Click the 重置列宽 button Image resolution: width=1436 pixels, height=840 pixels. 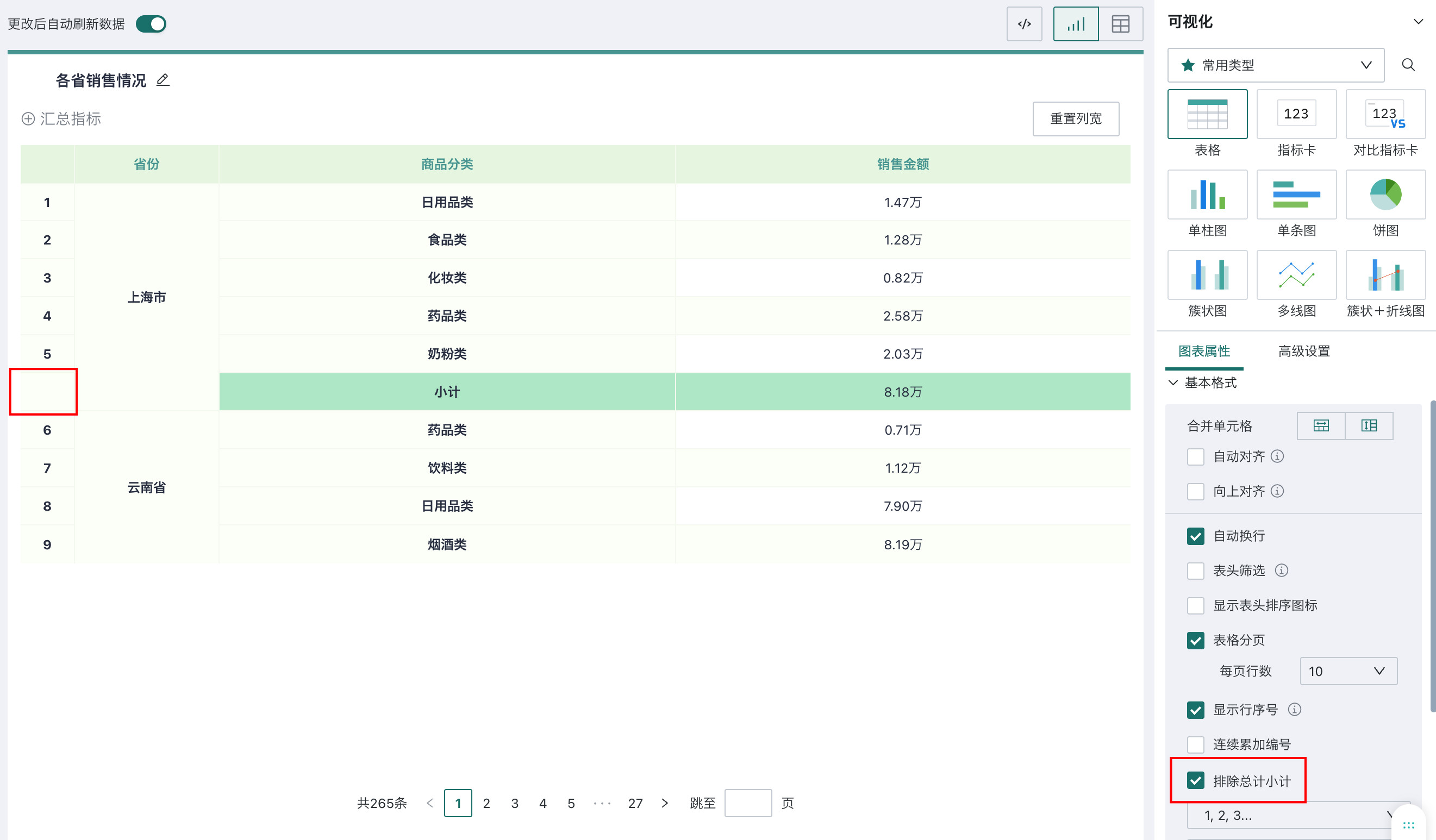click(1075, 118)
